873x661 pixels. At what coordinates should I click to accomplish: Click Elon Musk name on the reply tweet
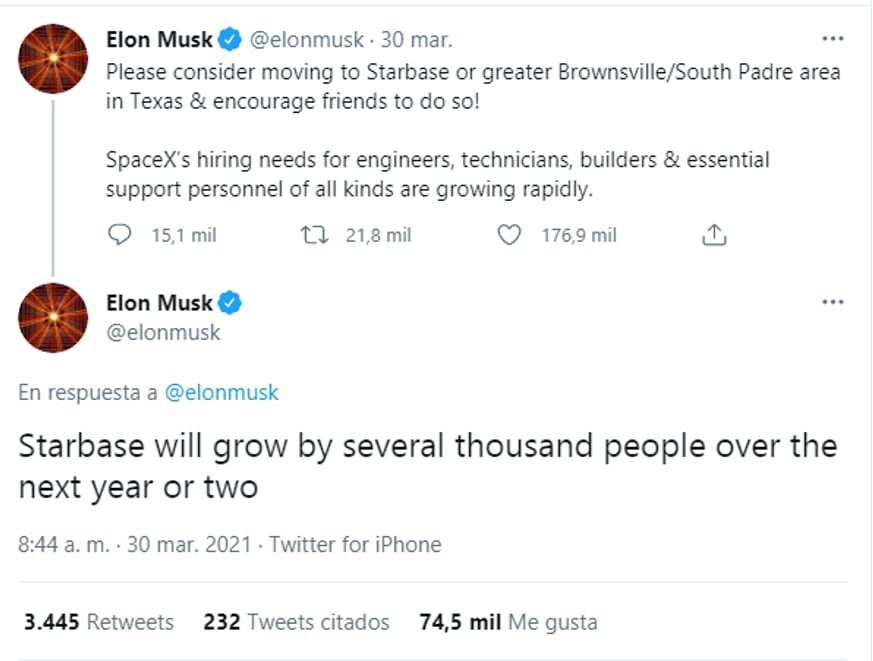point(159,302)
